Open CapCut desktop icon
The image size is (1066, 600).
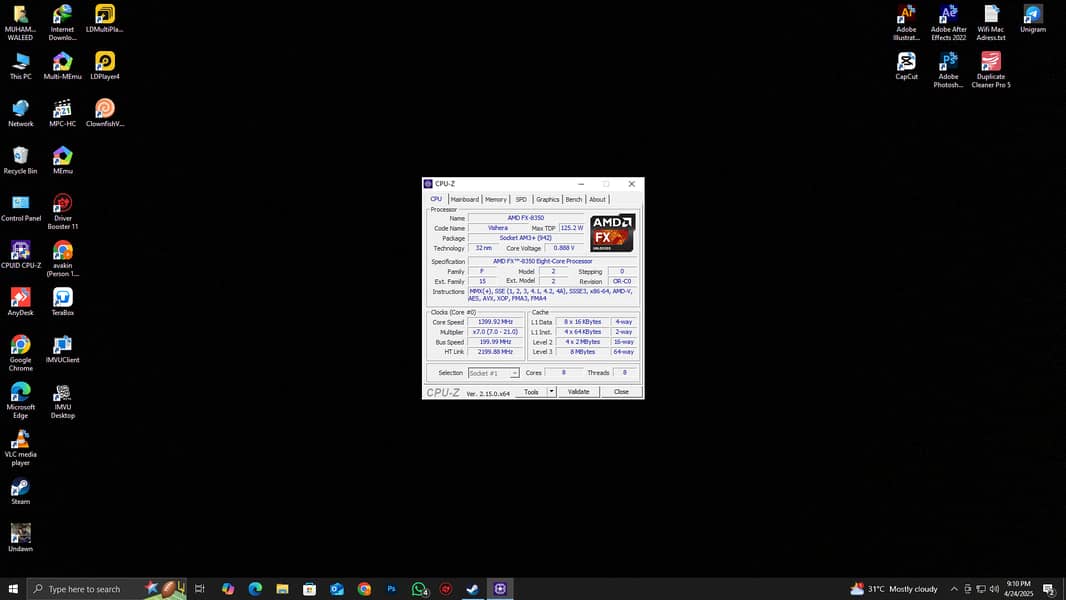pos(906,66)
